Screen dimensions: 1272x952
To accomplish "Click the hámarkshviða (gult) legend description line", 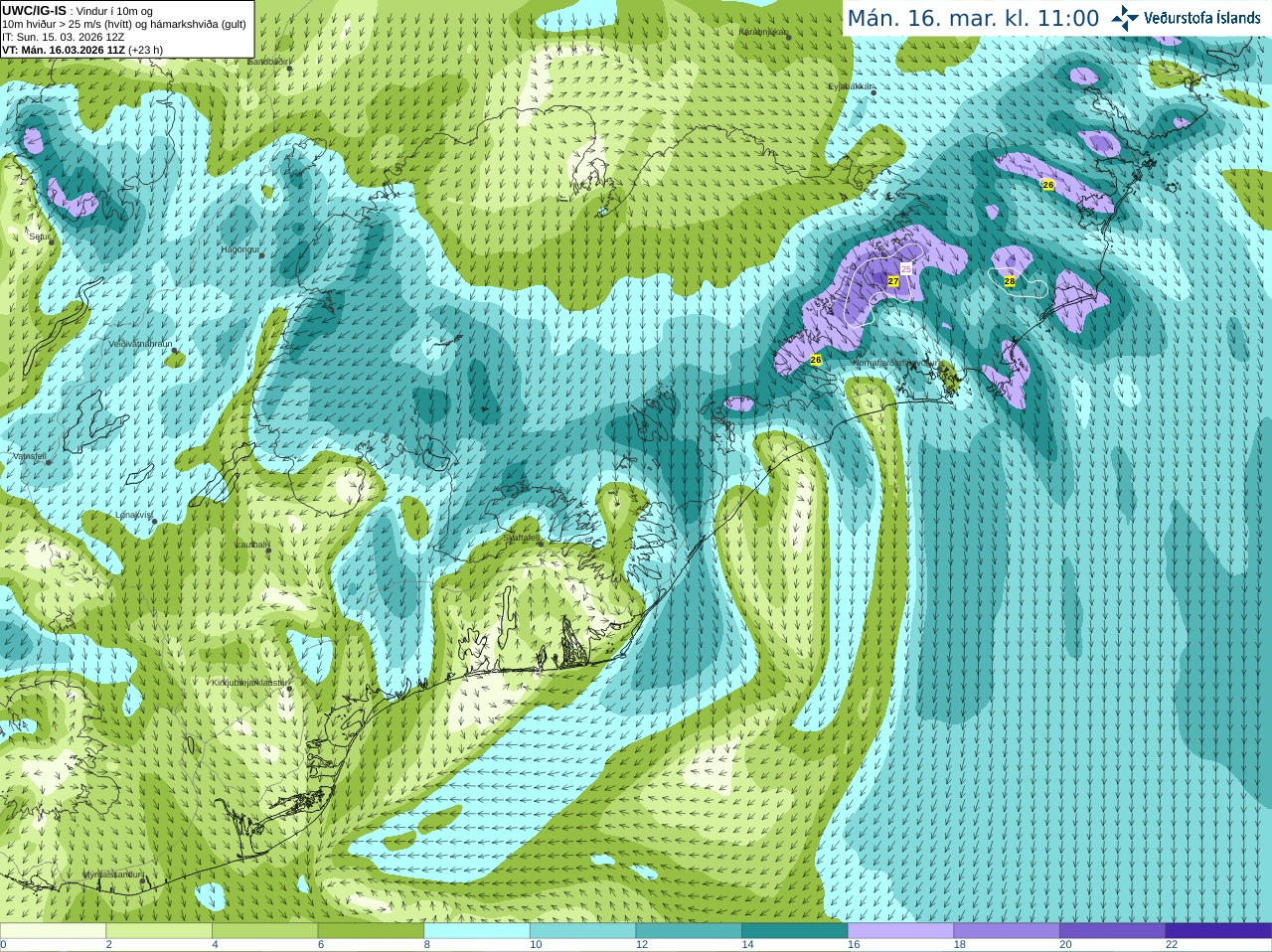I will coord(124,24).
